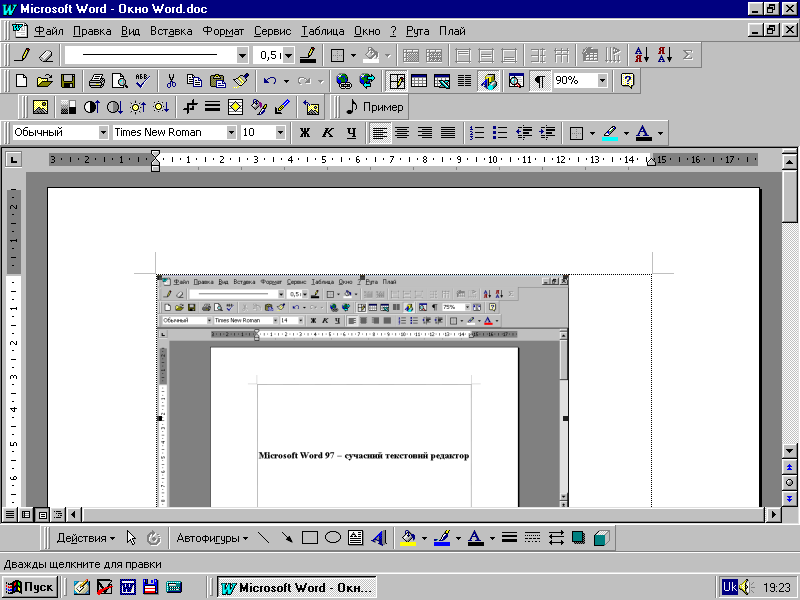Open the Пуск start button
The image size is (800, 600).
click(x=30, y=587)
